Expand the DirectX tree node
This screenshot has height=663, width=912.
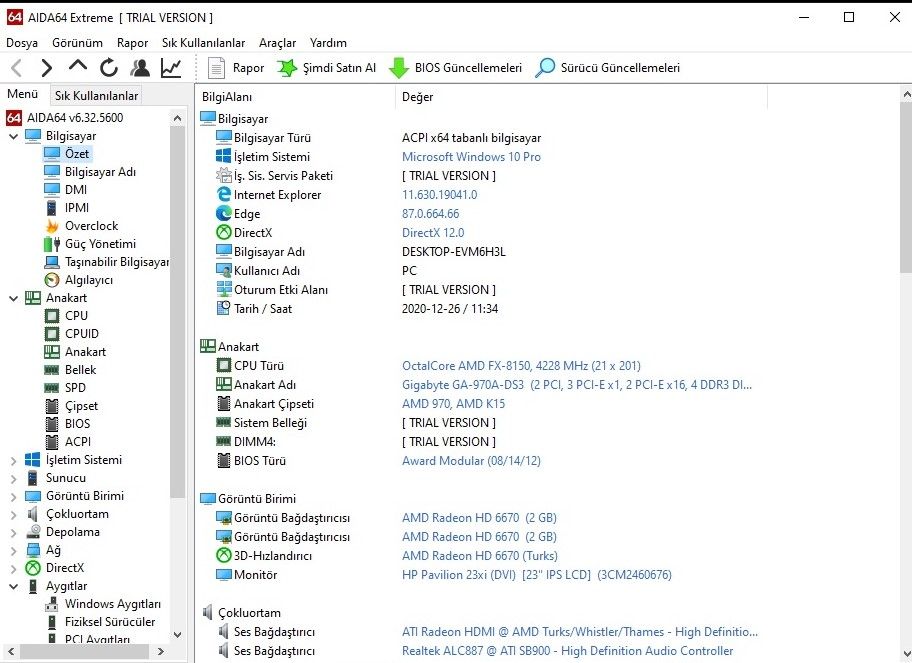(x=14, y=569)
